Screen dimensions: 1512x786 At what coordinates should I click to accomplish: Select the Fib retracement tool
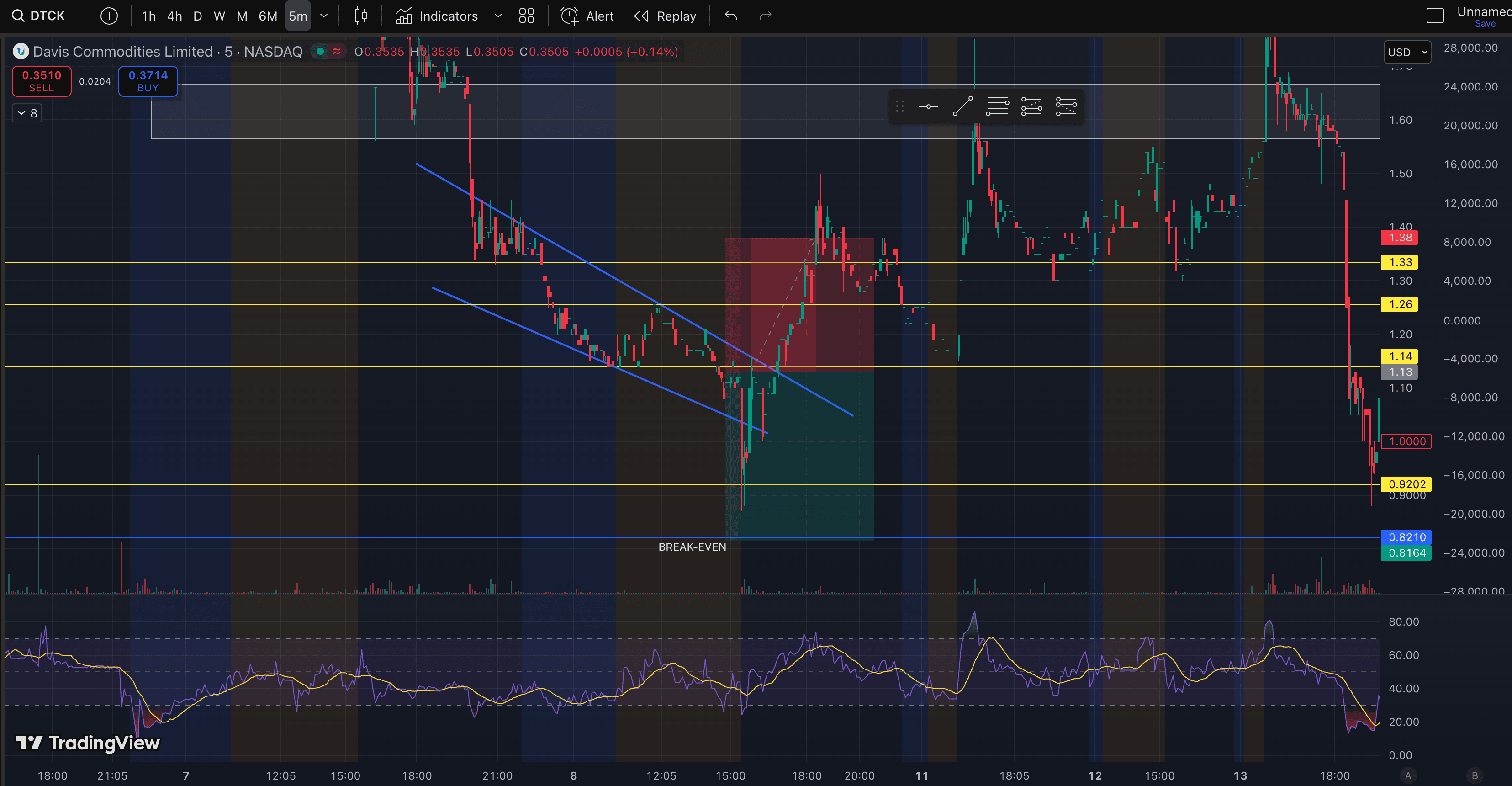(997, 106)
